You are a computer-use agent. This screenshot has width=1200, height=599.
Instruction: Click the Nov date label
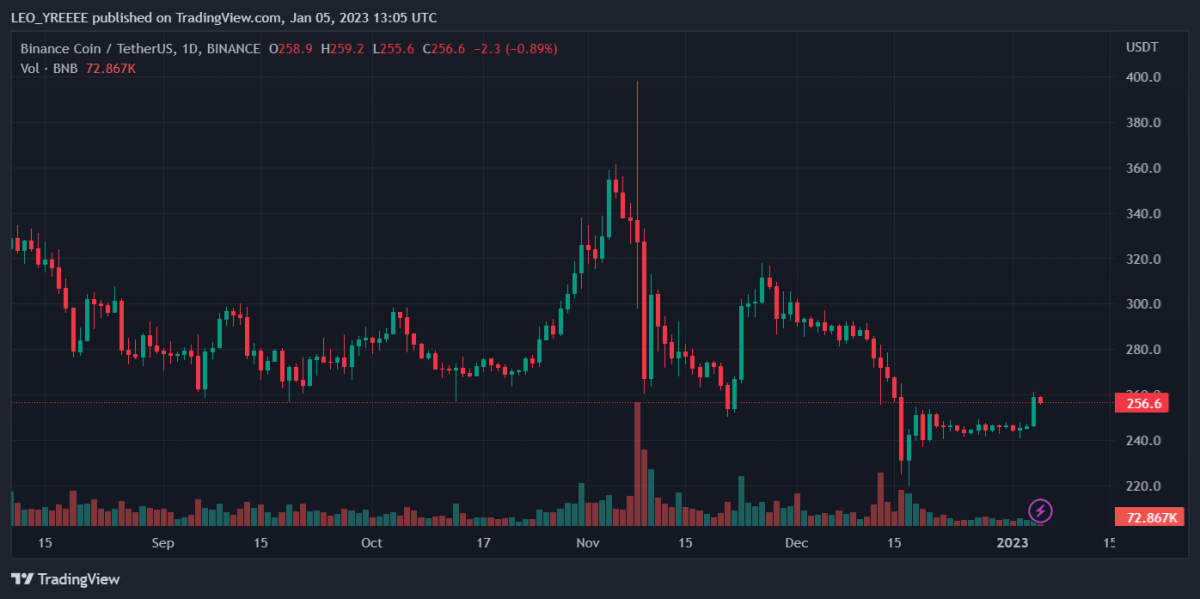click(x=587, y=543)
